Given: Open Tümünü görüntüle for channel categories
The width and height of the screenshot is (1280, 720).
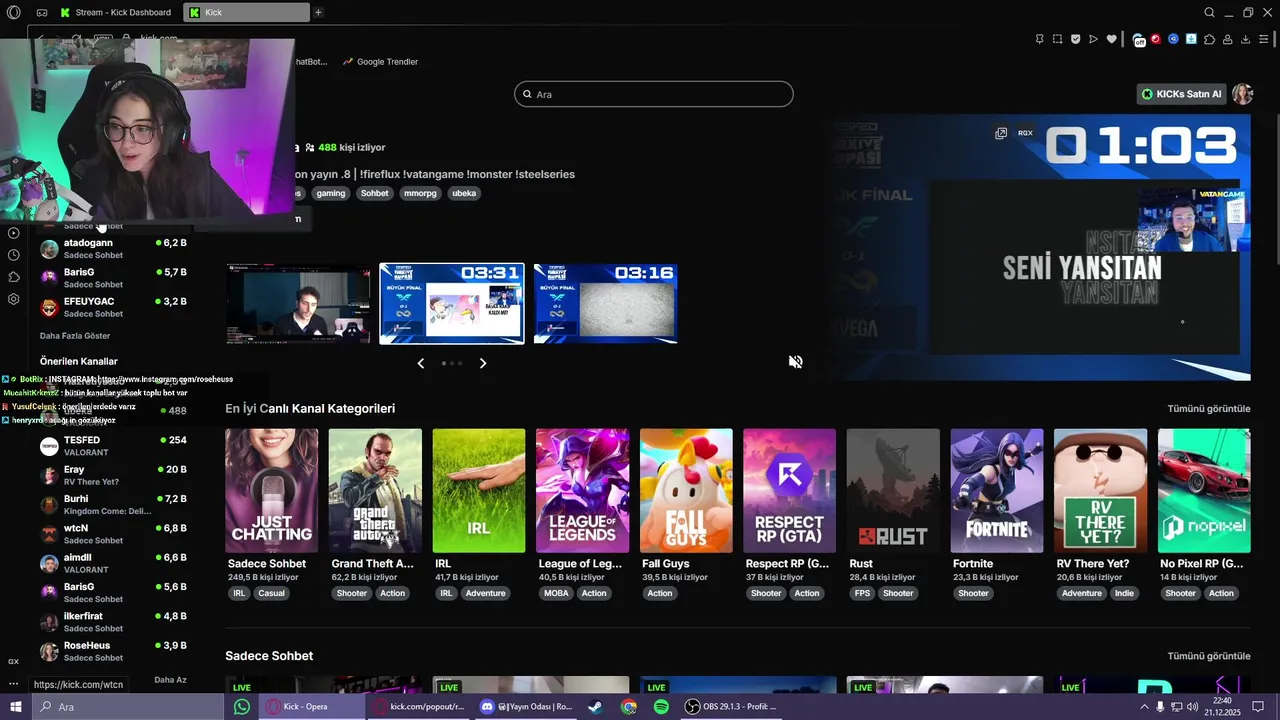Looking at the screenshot, I should pyautogui.click(x=1209, y=408).
